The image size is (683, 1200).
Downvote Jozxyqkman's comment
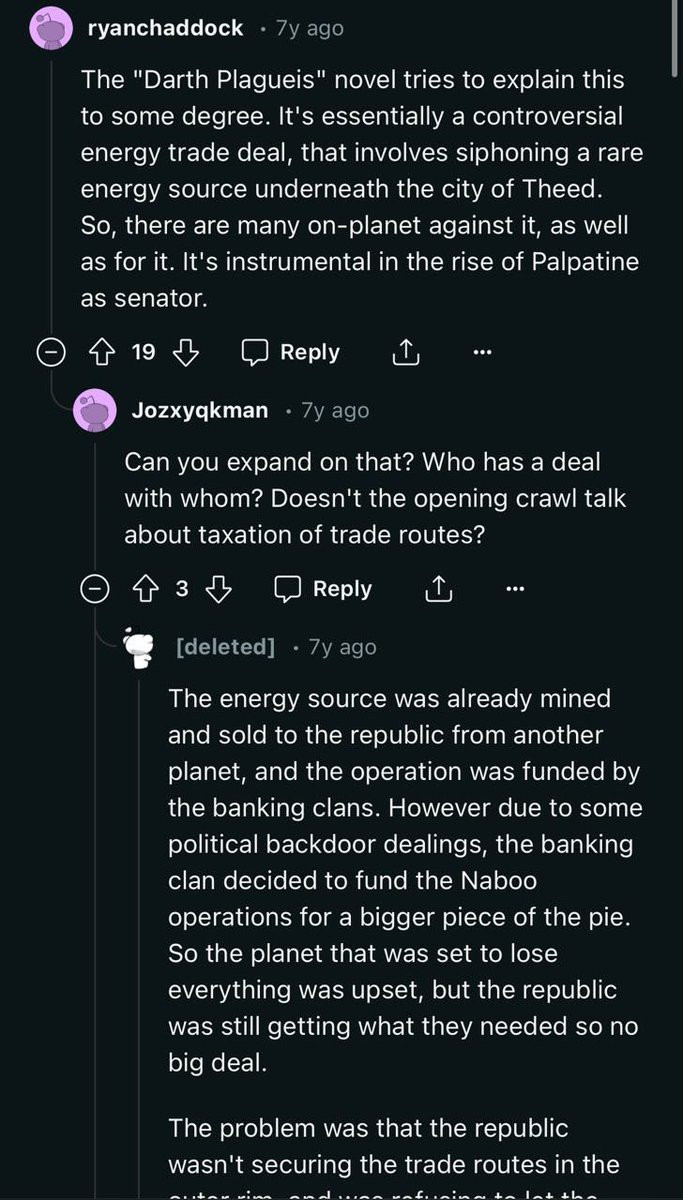218,589
